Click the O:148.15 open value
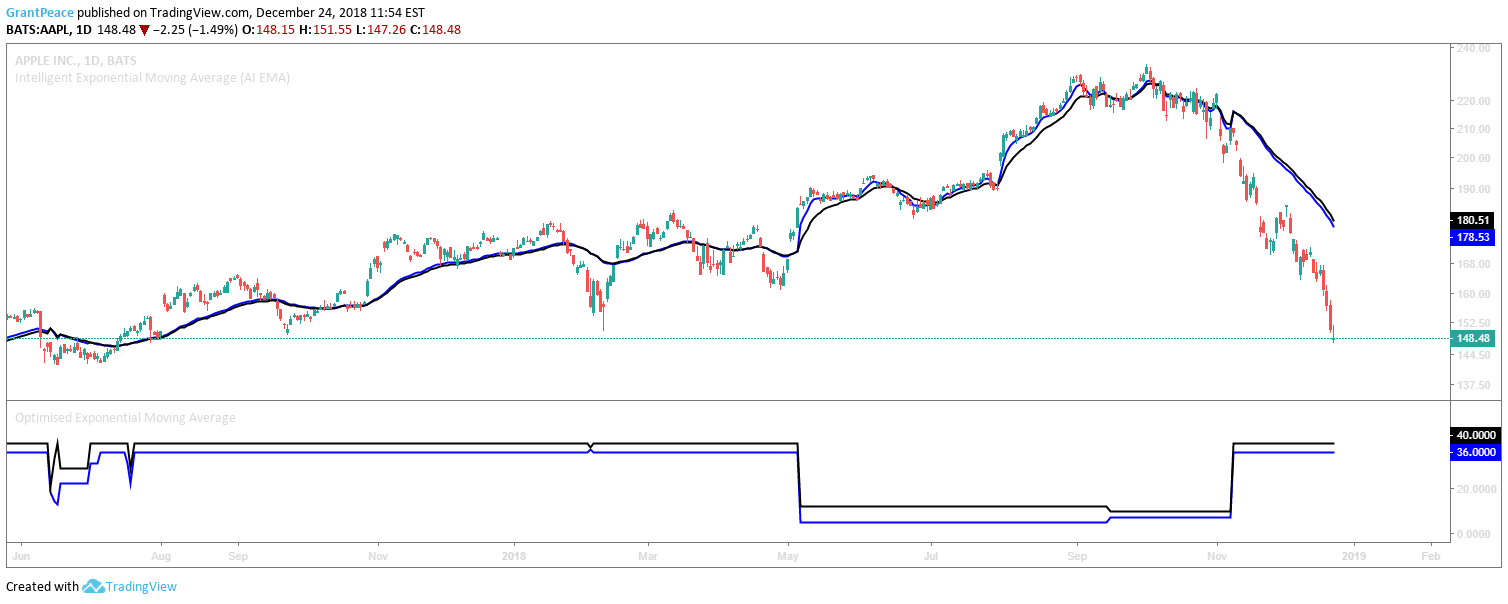 (267, 29)
